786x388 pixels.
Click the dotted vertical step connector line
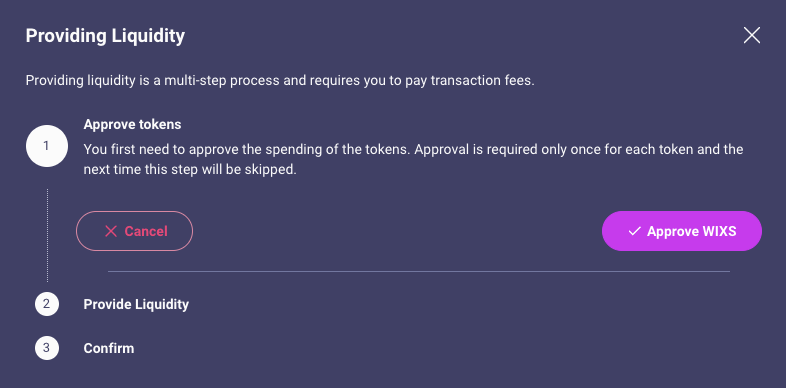[x=47, y=235]
